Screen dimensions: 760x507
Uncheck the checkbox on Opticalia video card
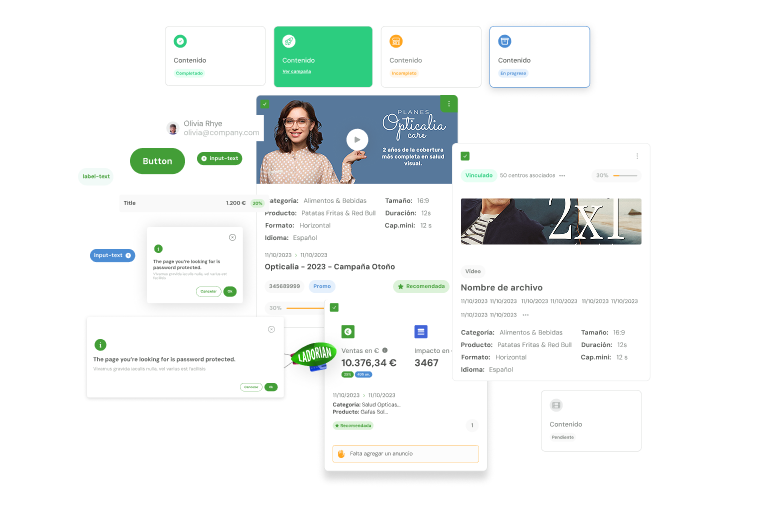tap(264, 103)
